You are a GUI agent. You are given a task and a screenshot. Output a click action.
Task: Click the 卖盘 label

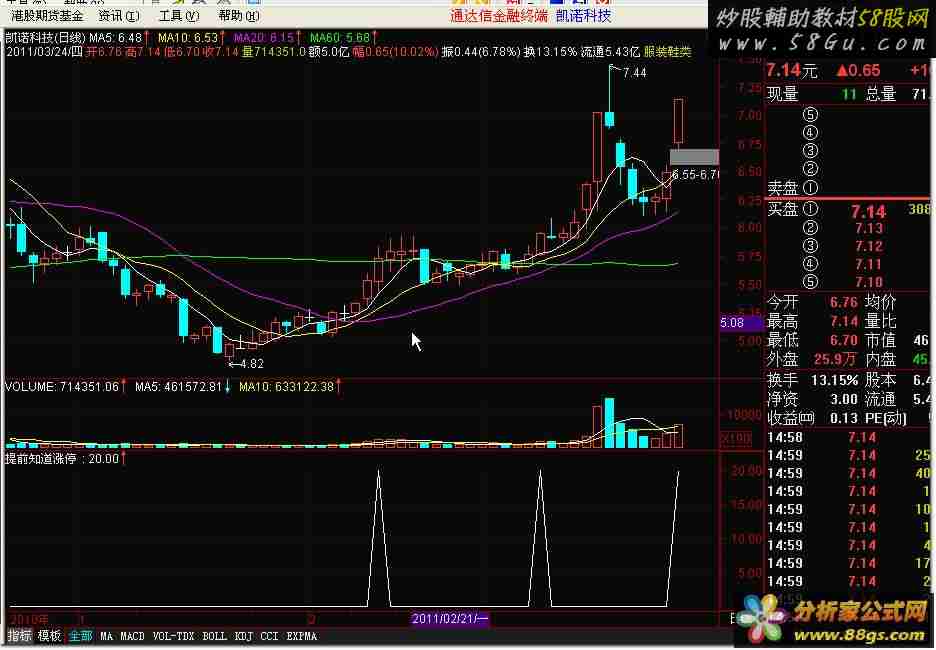pyautogui.click(x=783, y=188)
